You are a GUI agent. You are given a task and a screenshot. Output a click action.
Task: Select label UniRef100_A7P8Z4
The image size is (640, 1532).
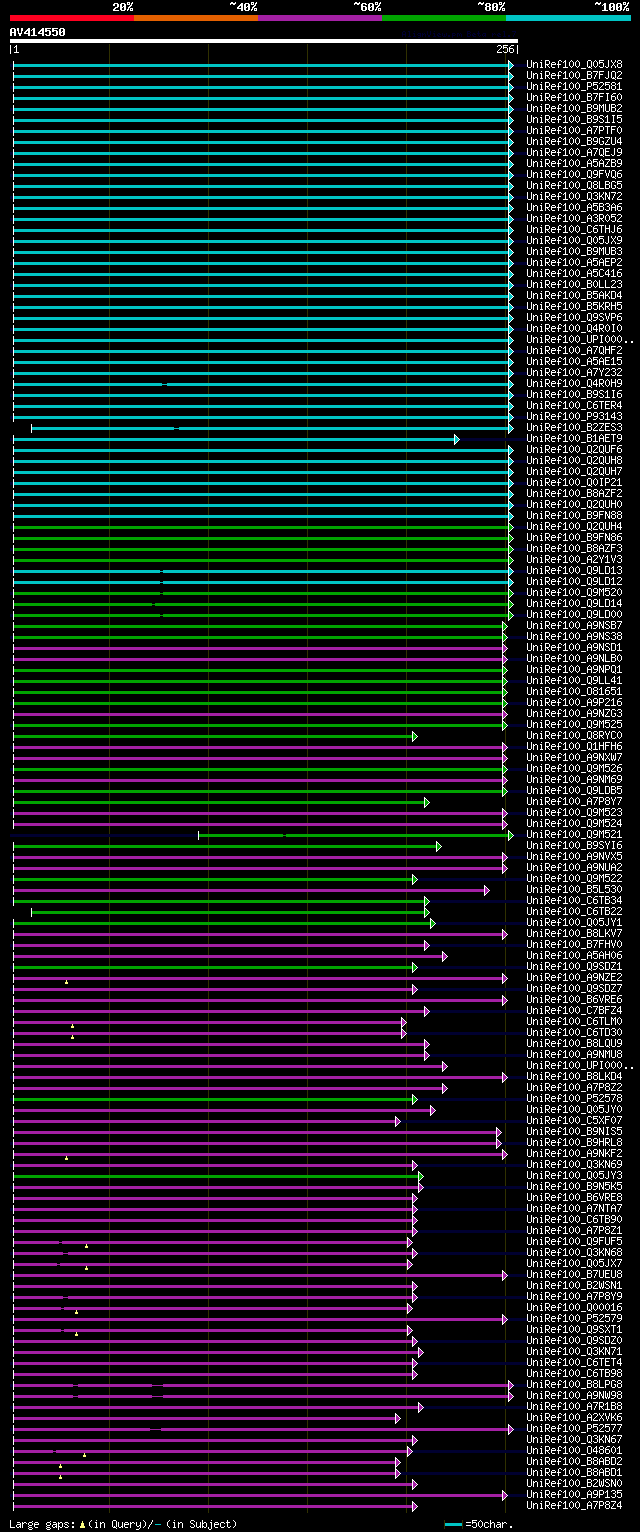pyautogui.click(x=574, y=1505)
